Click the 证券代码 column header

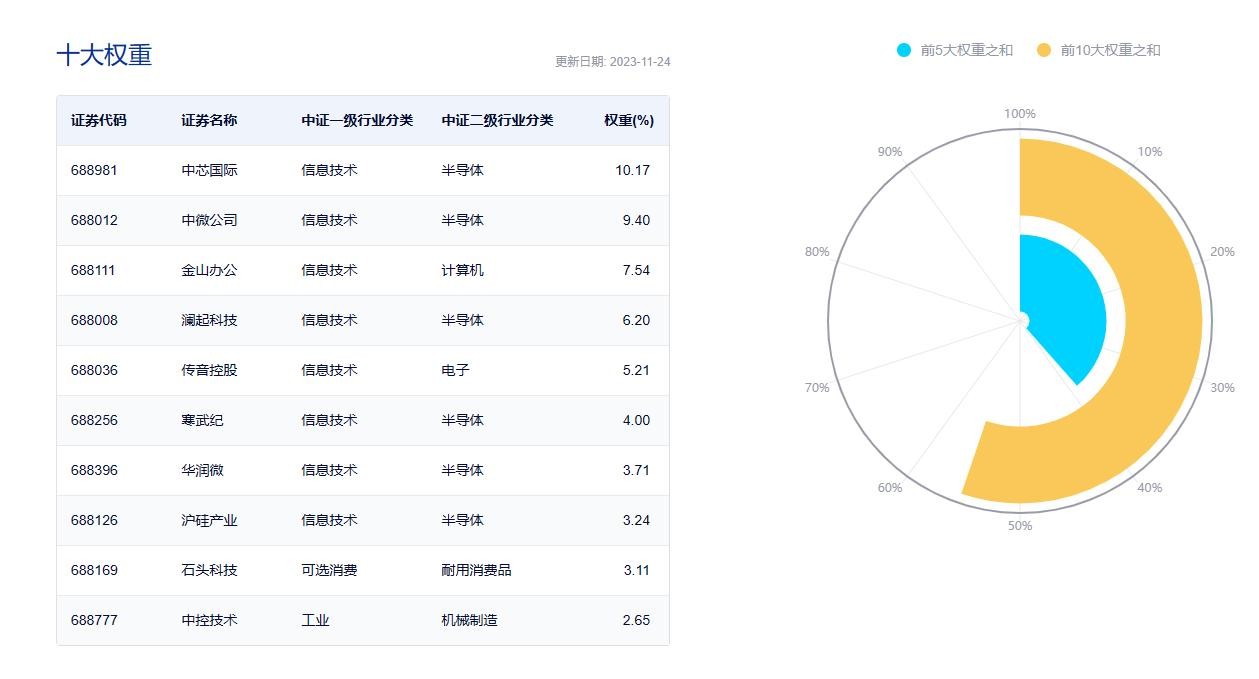[x=99, y=120]
